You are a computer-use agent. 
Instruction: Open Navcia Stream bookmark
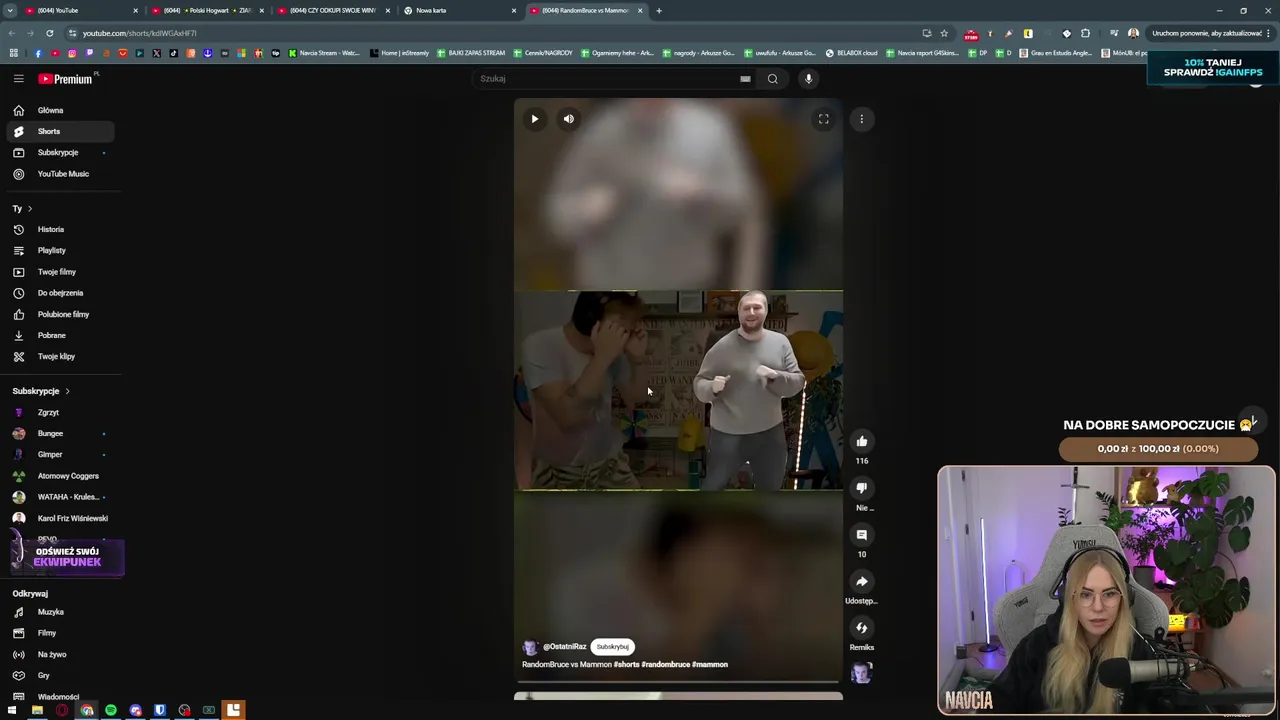pyautogui.click(x=323, y=53)
